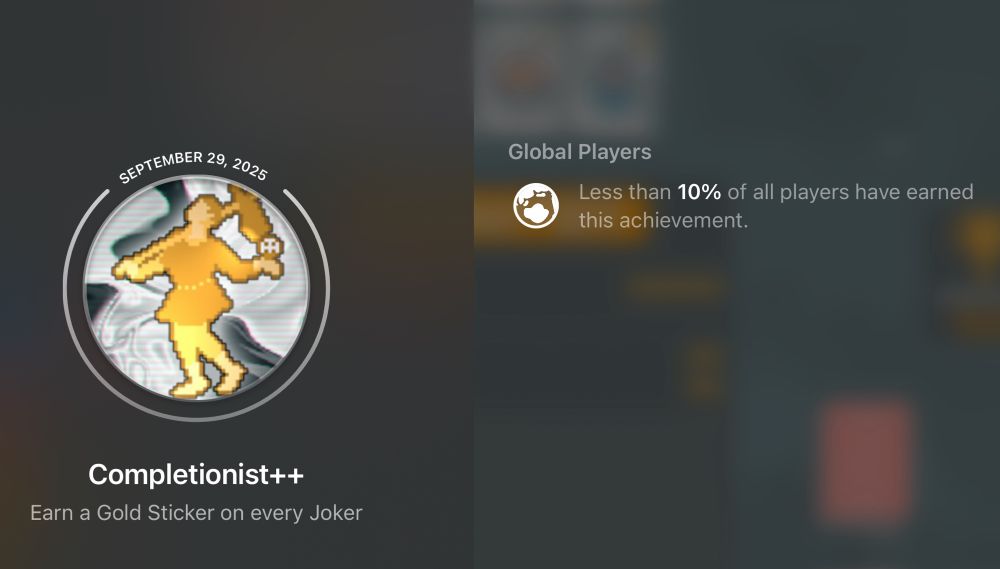Click the Global Players heading

click(x=580, y=152)
